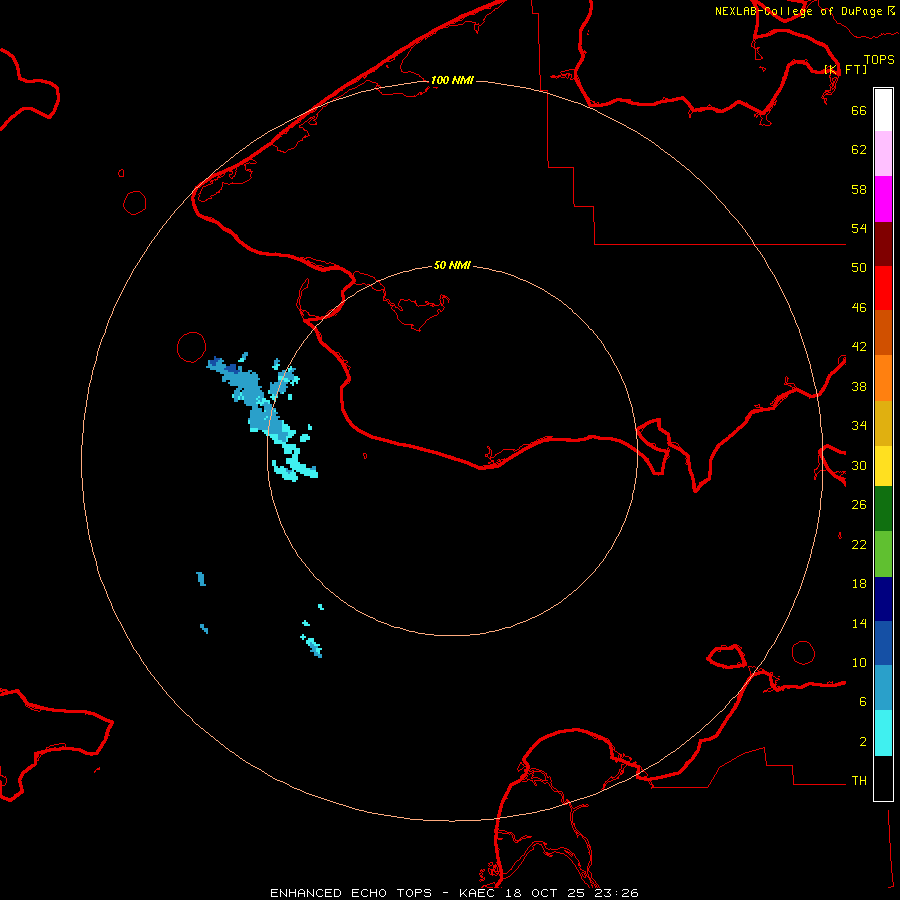Click the '66' legend value
900x900 pixels.
[859, 110]
